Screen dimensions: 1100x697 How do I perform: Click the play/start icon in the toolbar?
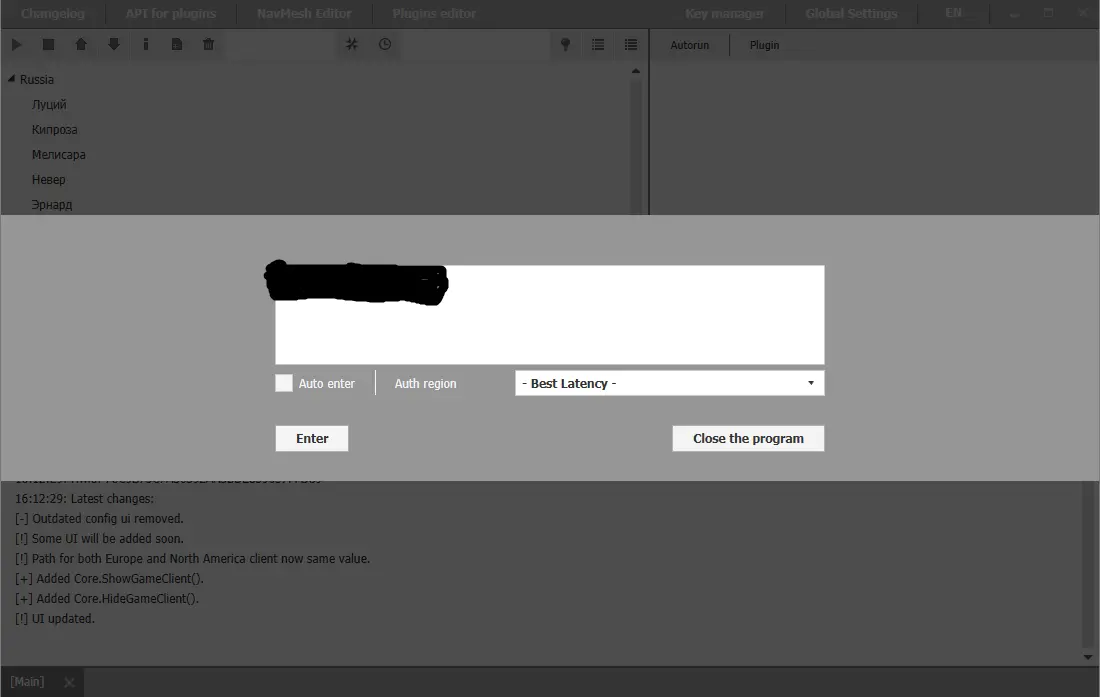(x=17, y=45)
